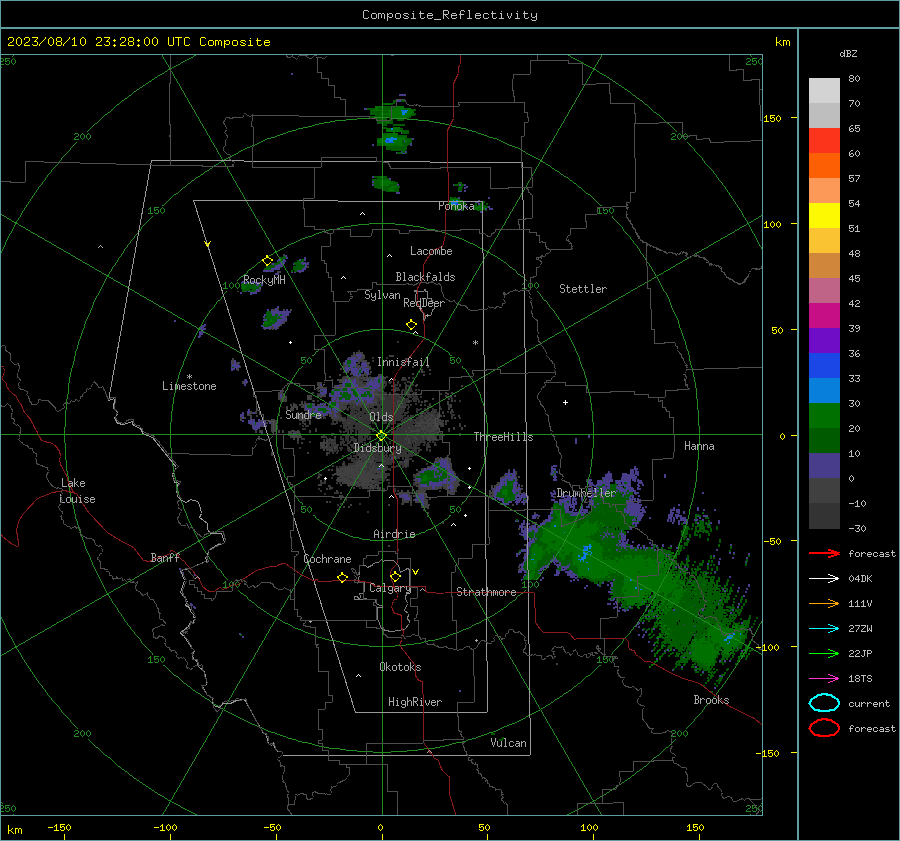900x841 pixels.
Task: Click the Stettler city label
Action: click(583, 289)
